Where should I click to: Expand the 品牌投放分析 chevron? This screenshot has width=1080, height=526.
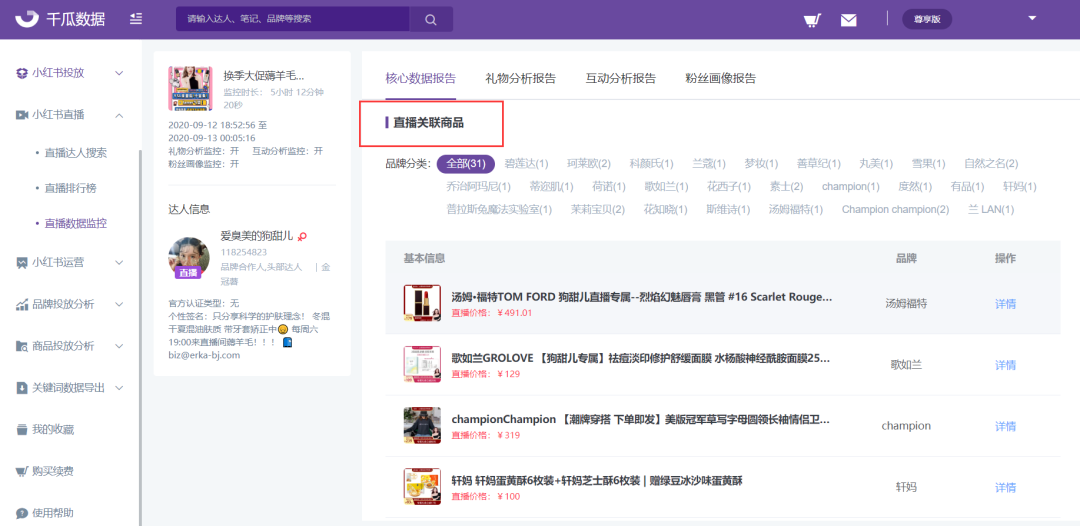118,304
